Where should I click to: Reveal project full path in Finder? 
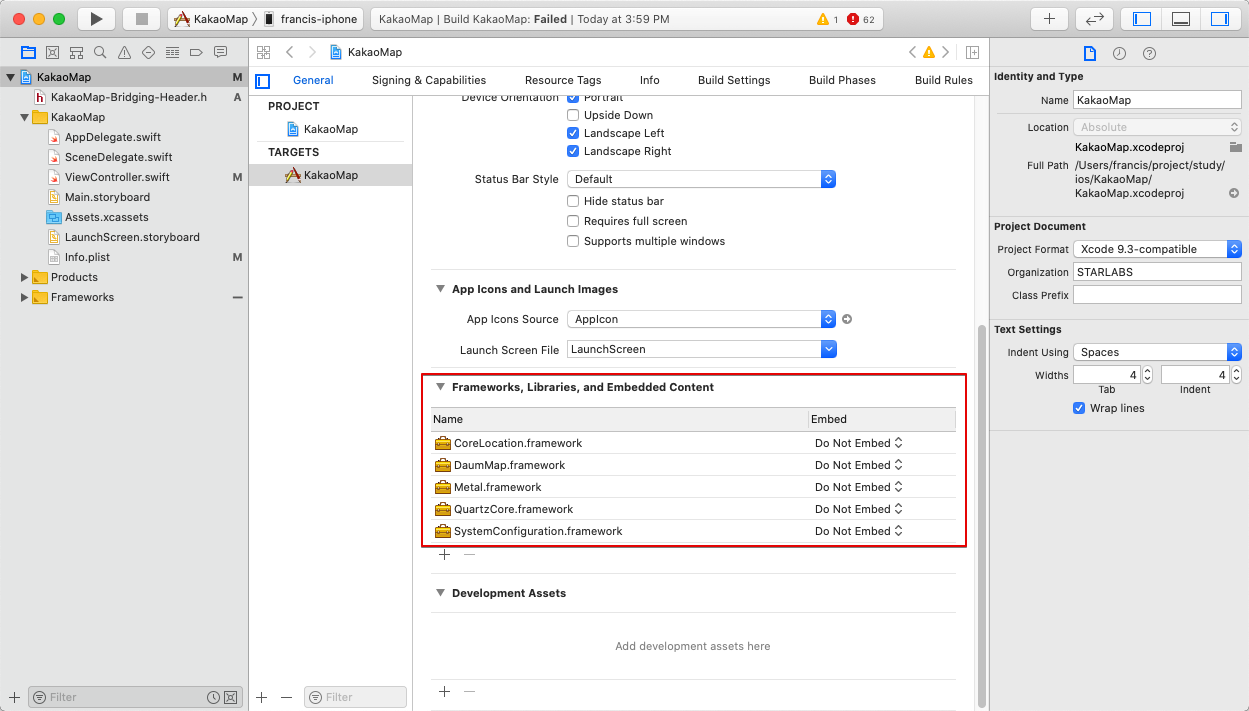pos(1234,193)
